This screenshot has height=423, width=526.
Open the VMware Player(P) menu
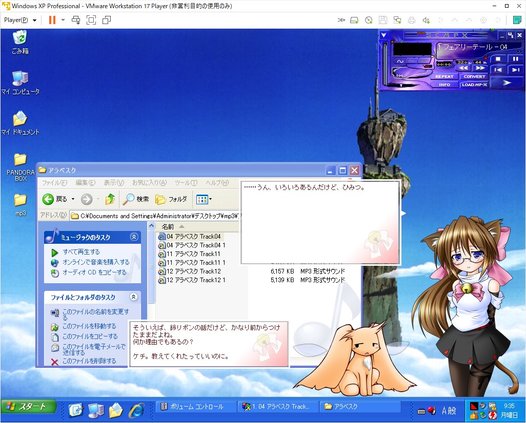(20, 20)
